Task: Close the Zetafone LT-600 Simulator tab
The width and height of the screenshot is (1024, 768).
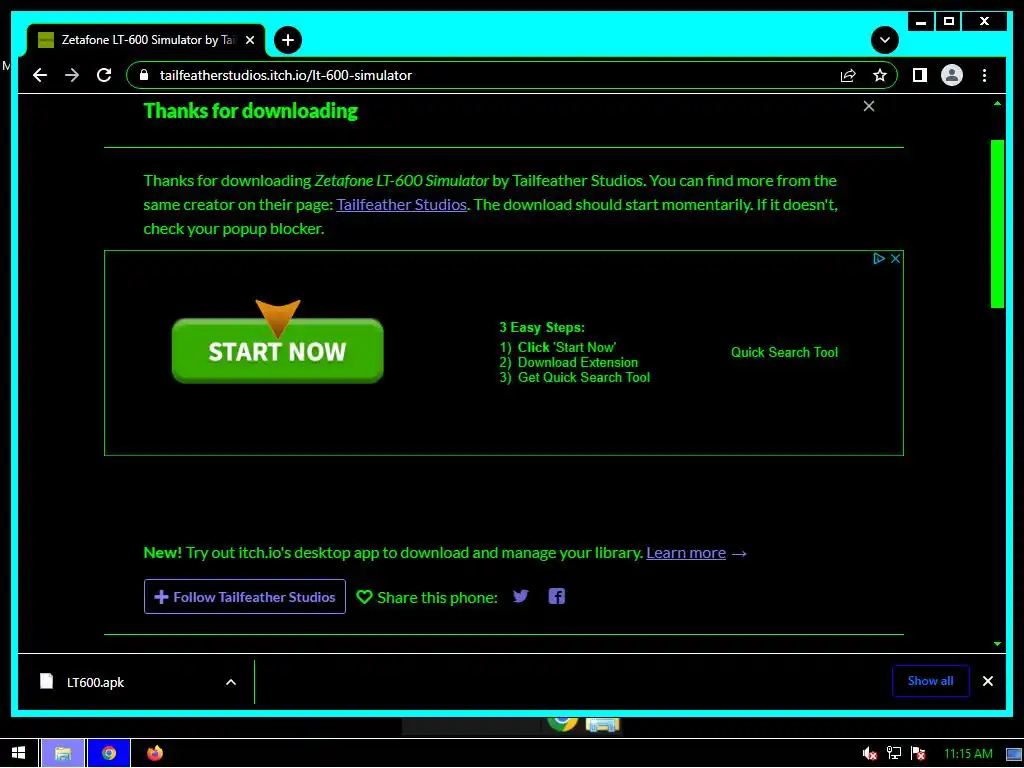Action: (x=249, y=40)
